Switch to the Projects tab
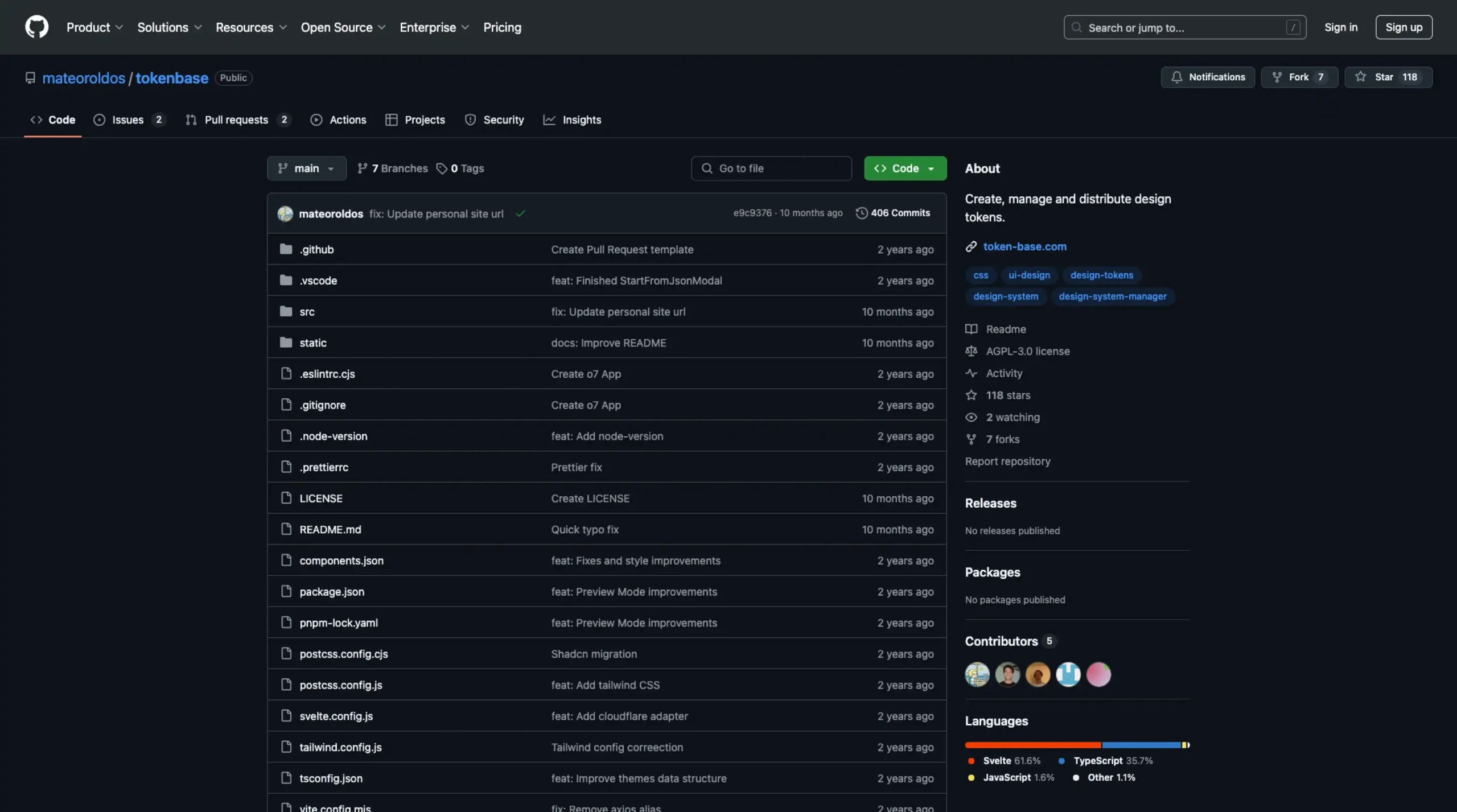1457x812 pixels. pos(415,119)
